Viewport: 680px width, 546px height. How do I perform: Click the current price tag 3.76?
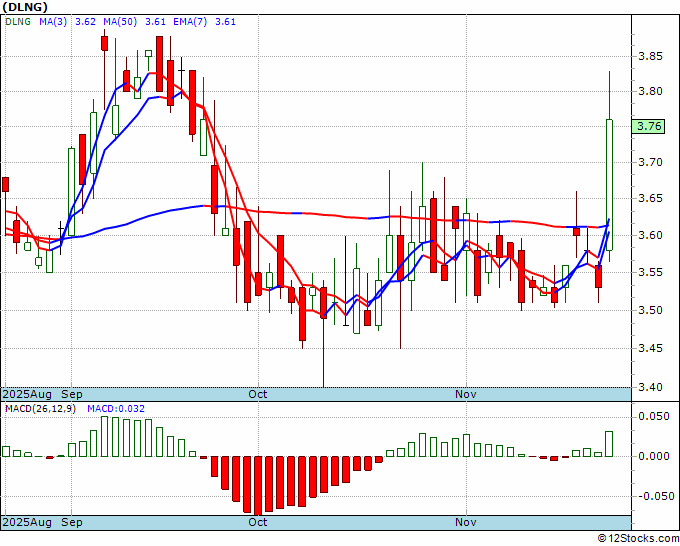(648, 126)
